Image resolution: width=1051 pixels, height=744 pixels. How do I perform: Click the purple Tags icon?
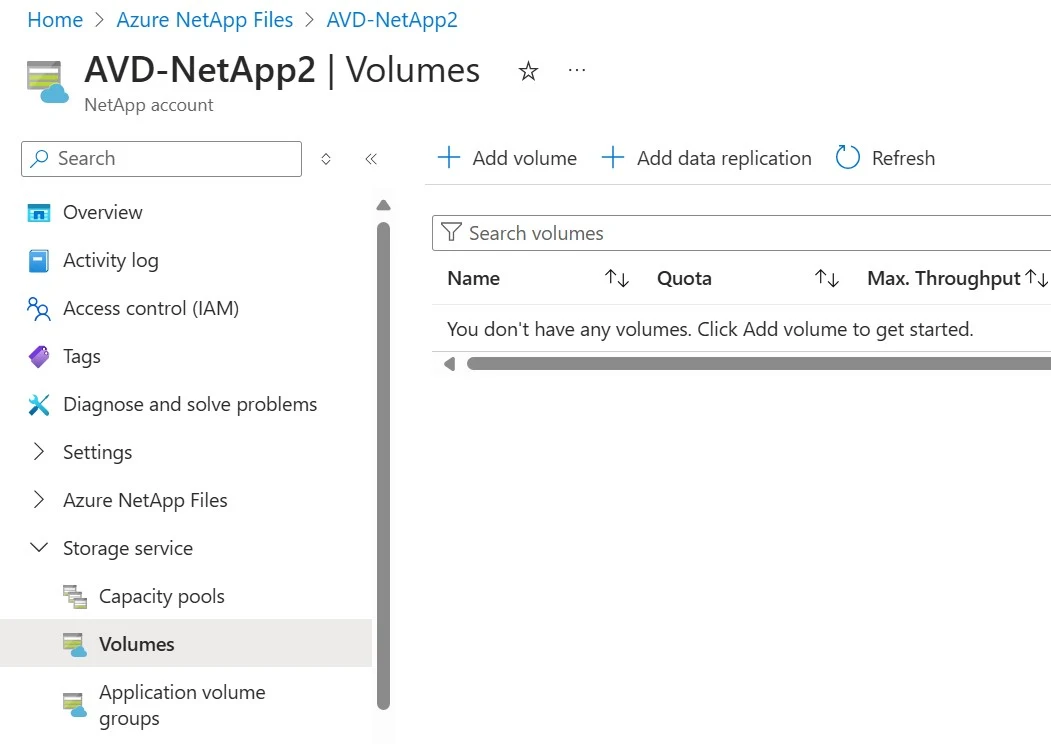pyautogui.click(x=39, y=357)
